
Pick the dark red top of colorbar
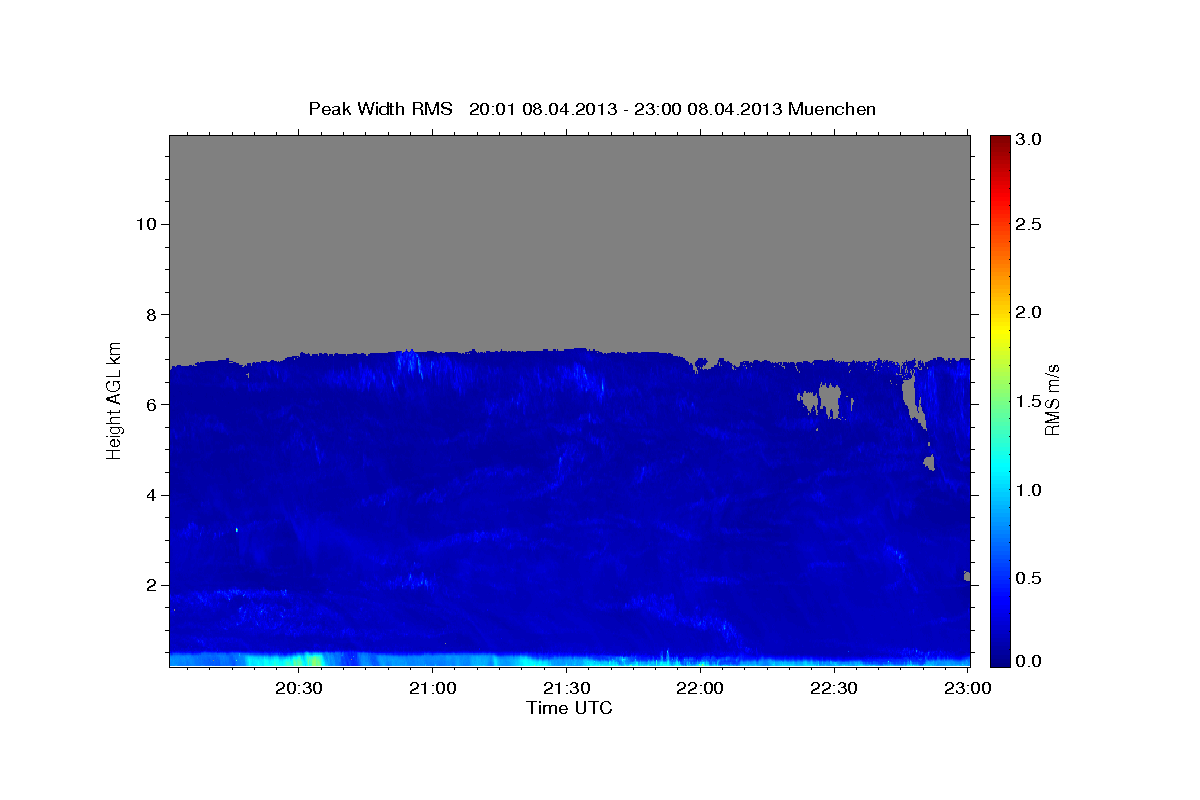[x=999, y=142]
